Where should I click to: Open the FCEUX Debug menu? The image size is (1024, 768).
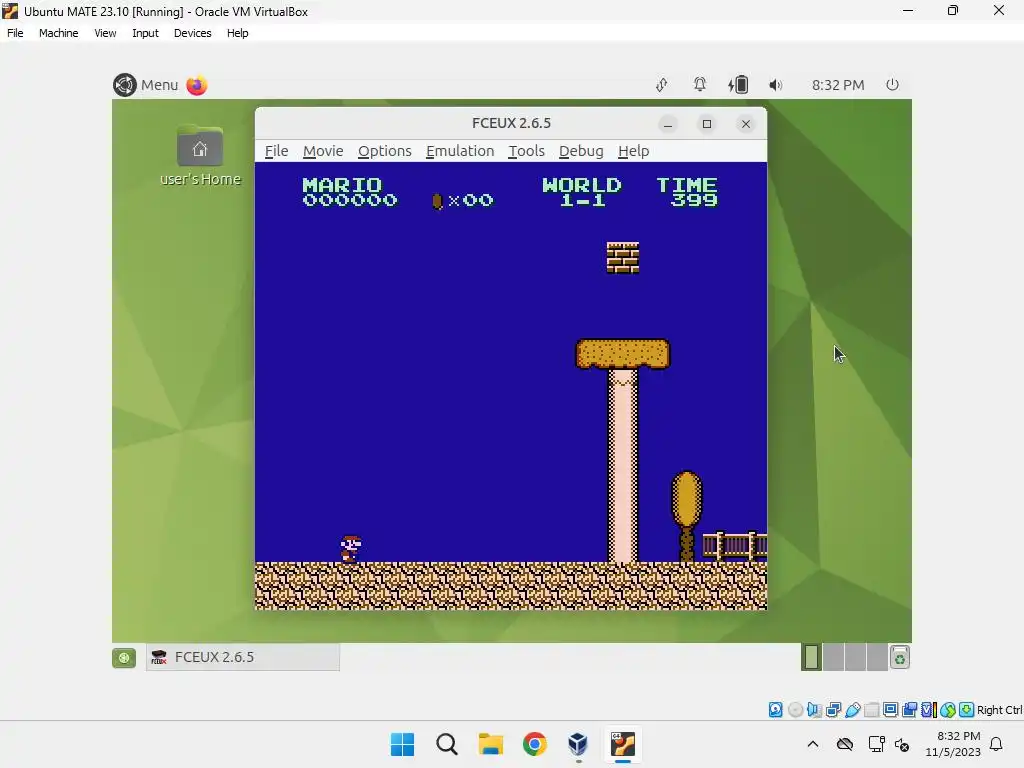point(581,151)
